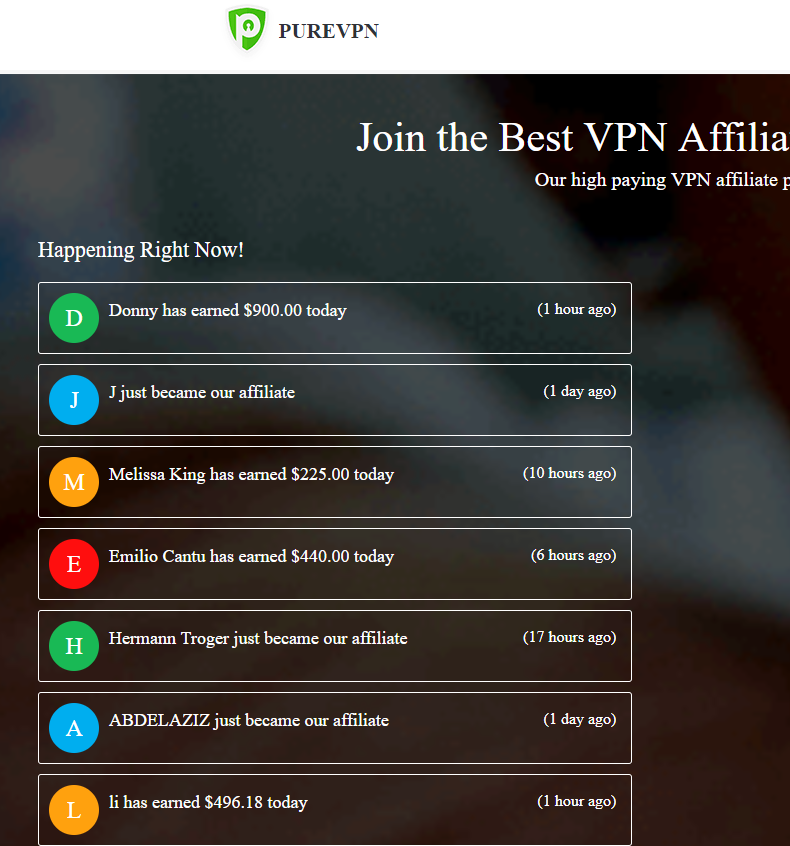
Task: Click 'Donny has earned $900.00 today' text
Action: click(x=228, y=310)
